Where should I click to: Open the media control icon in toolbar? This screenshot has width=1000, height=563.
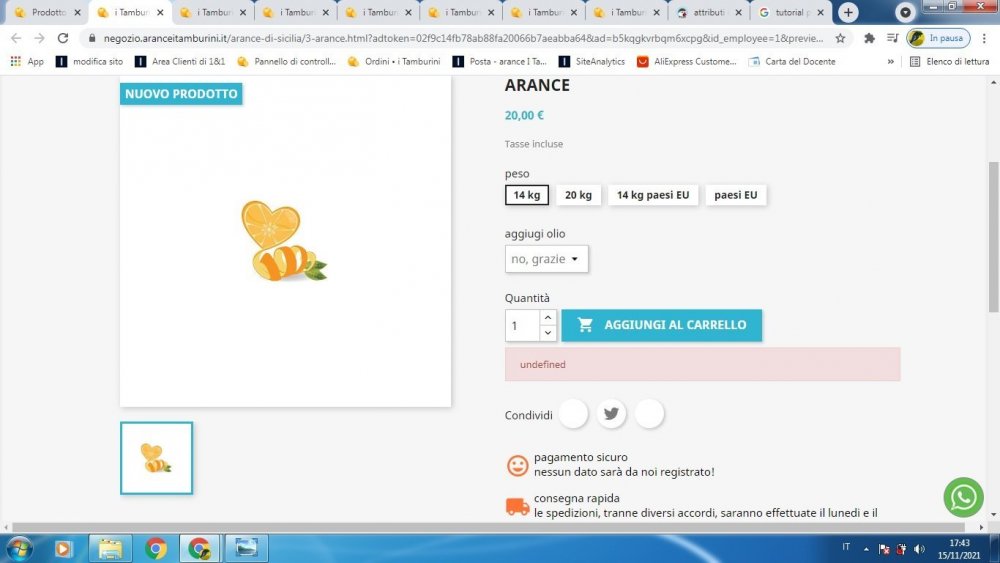point(892,38)
